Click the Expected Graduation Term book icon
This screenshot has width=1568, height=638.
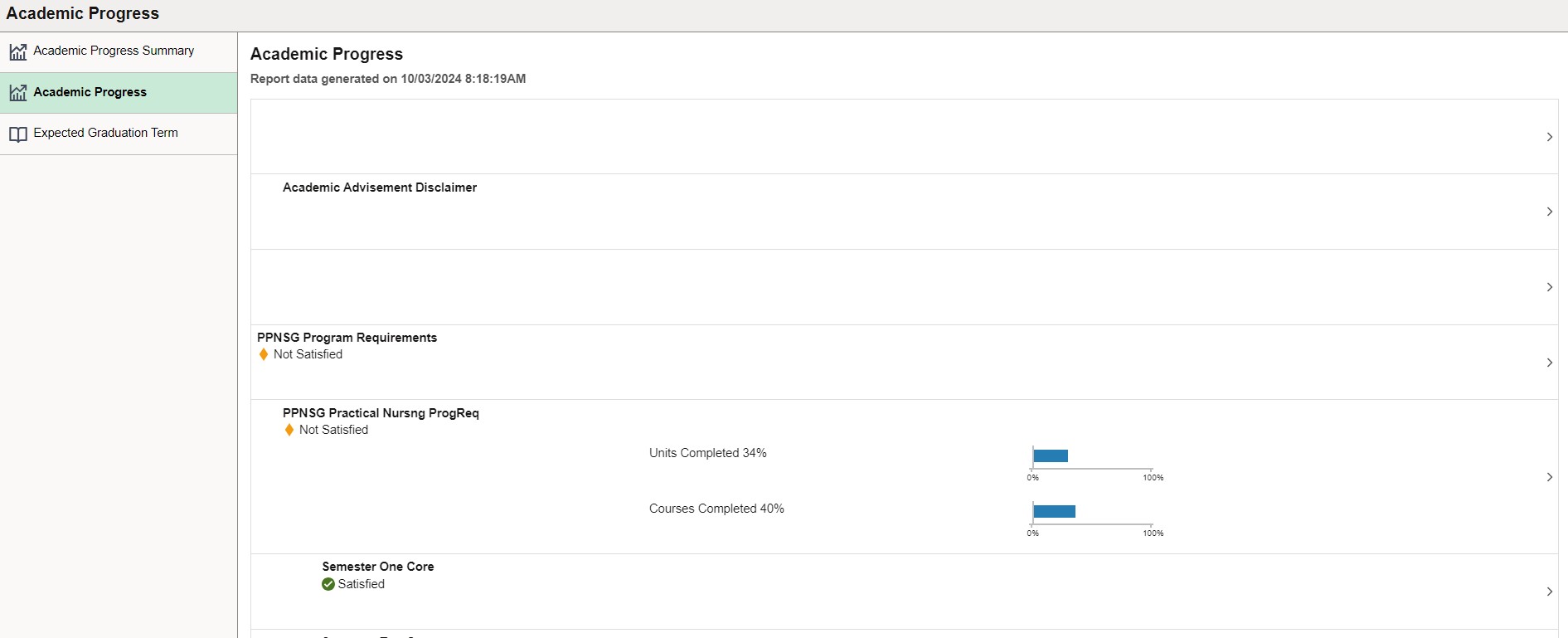coord(18,134)
